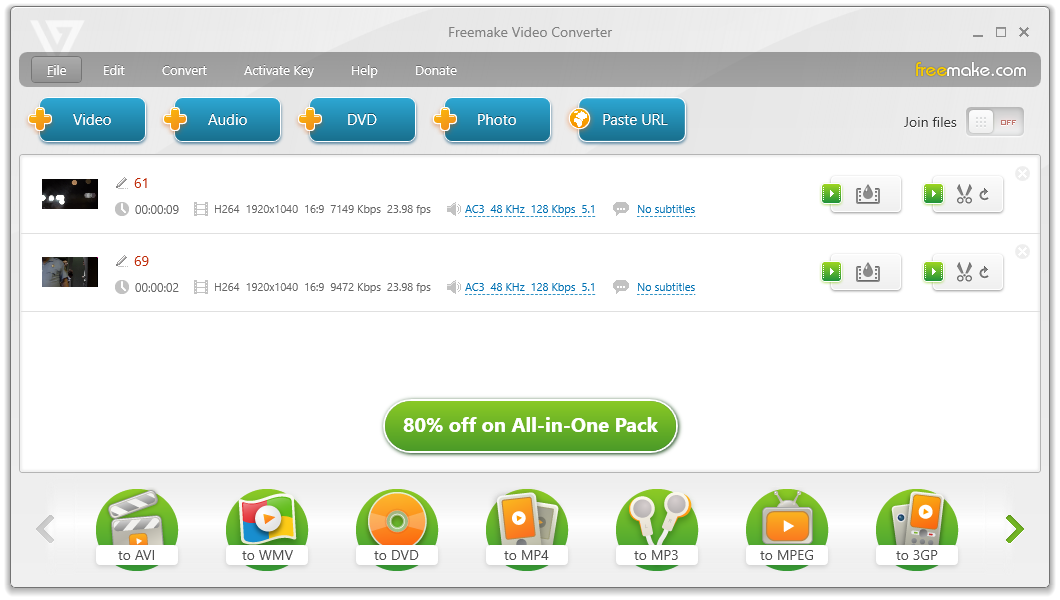Screen dimensions: 1060x600
Task: Add a Video file
Action: (88, 120)
